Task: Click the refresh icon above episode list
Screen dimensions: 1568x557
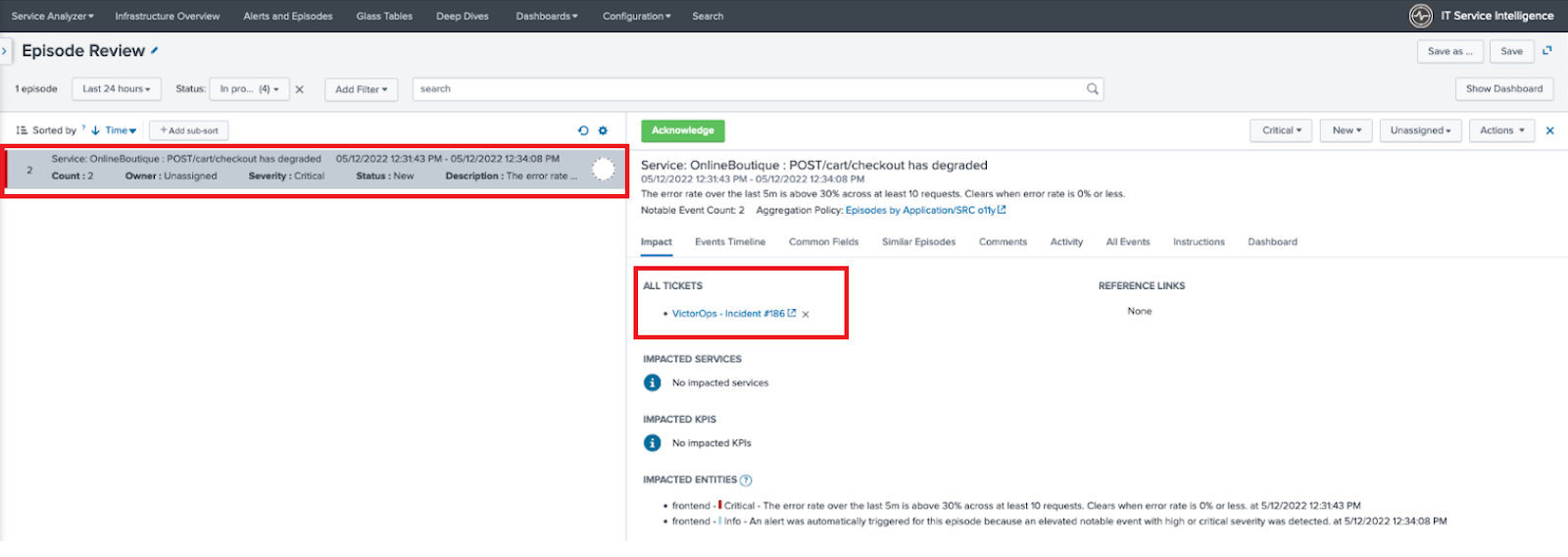Action: pyautogui.click(x=583, y=130)
